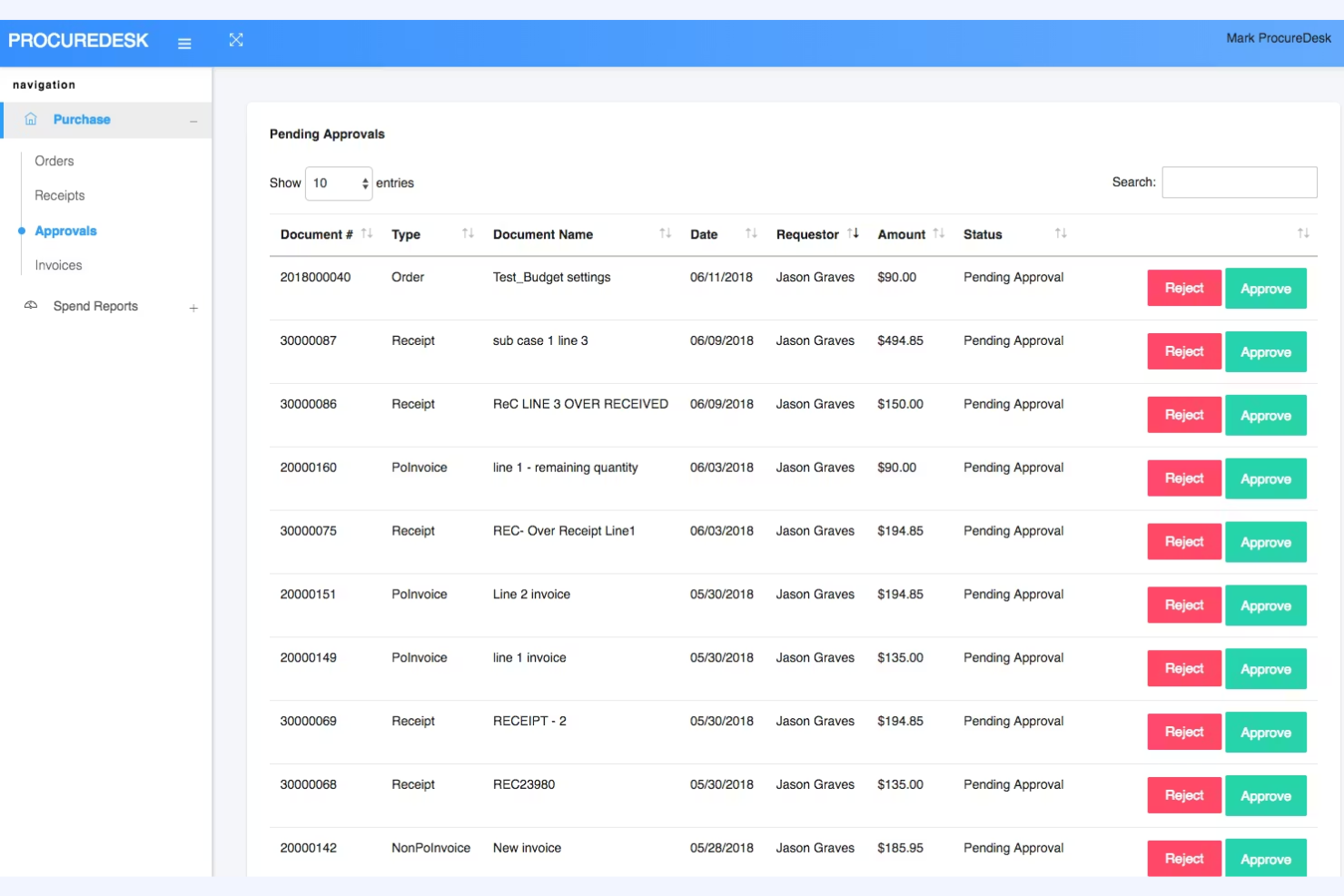The width and height of the screenshot is (1344, 896).
Task: Click inside the Search field
Action: (x=1239, y=182)
